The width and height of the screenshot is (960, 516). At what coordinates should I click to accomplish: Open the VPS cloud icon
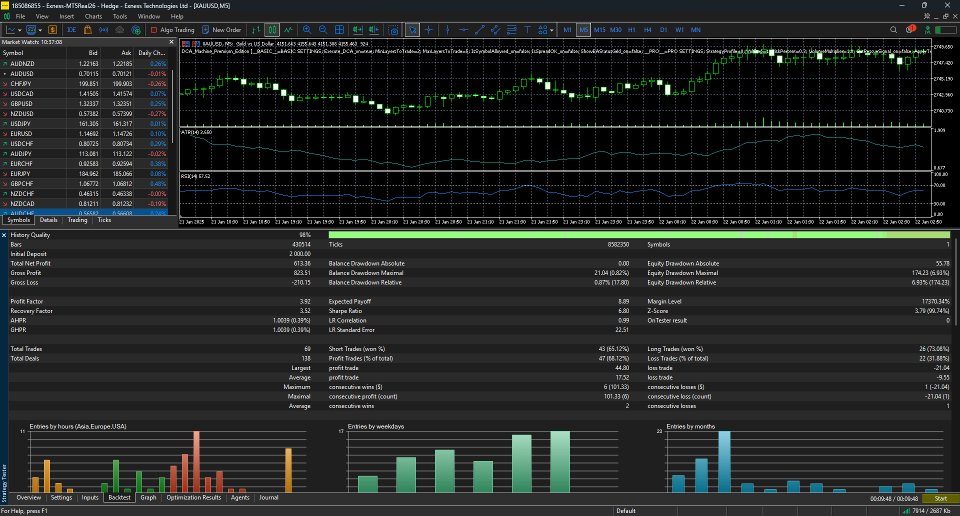click(x=119, y=29)
